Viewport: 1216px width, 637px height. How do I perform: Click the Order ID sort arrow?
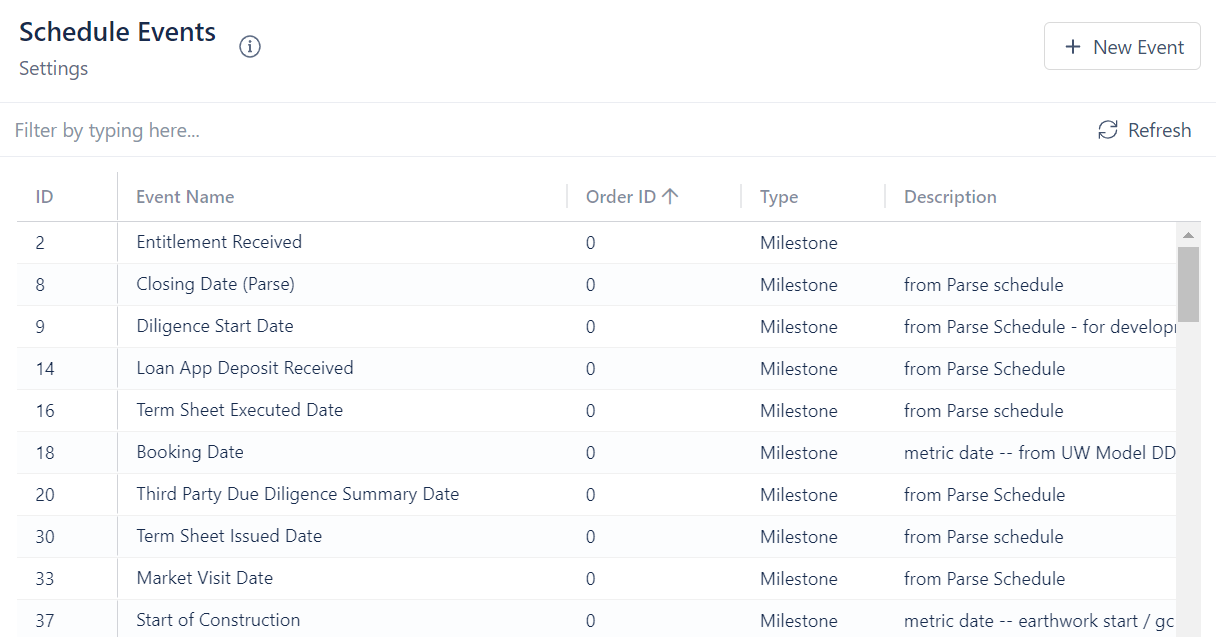[670, 197]
